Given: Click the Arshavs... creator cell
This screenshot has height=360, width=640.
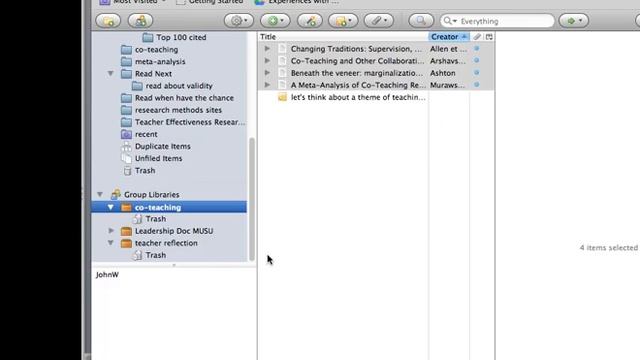Looking at the screenshot, I should tap(447, 61).
